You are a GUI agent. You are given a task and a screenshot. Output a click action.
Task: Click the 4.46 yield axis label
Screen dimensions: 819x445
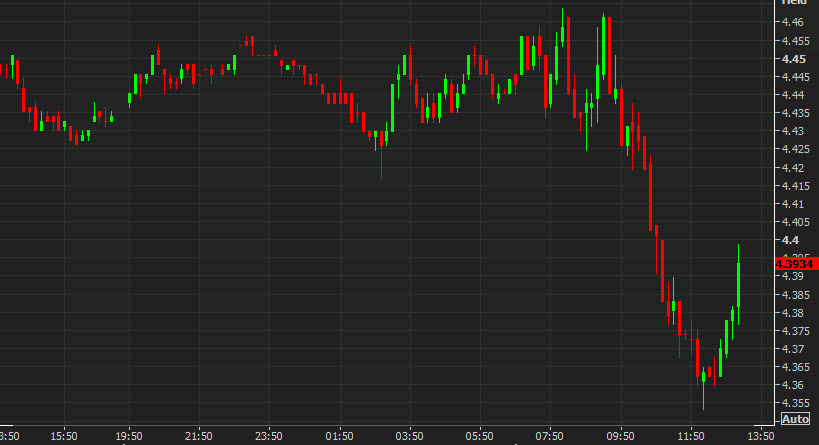pyautogui.click(x=792, y=22)
